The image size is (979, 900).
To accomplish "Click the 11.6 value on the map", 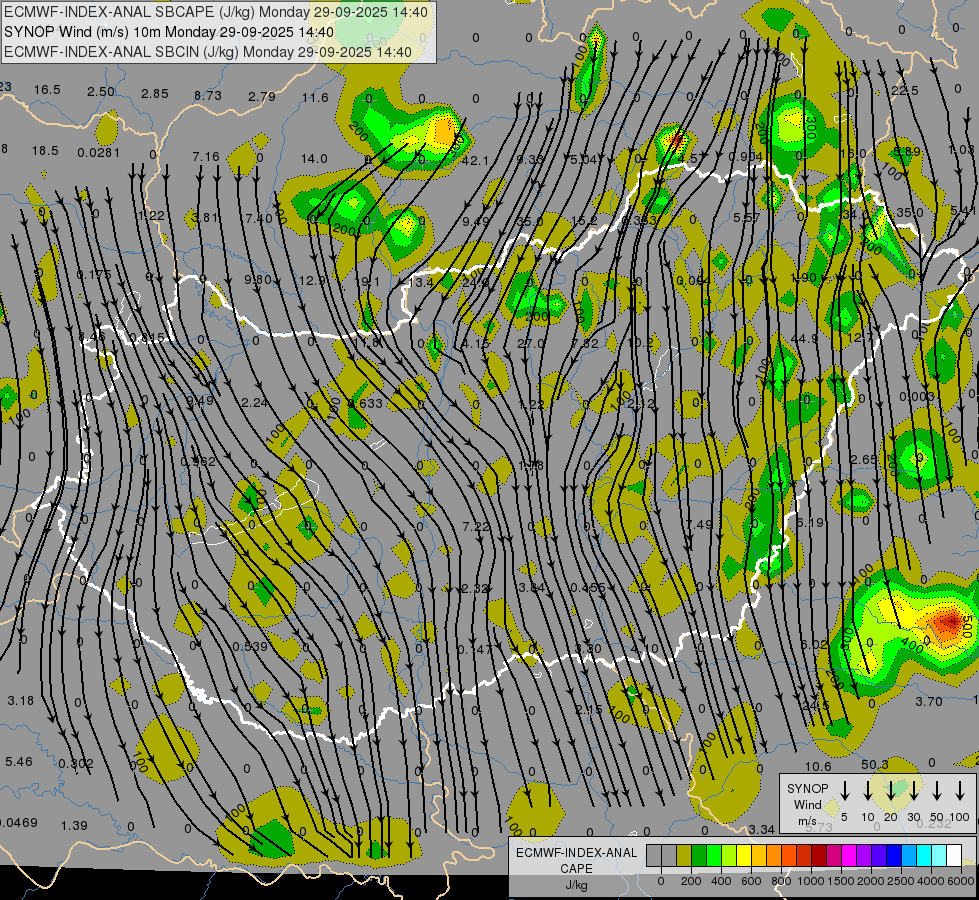I will (315, 97).
